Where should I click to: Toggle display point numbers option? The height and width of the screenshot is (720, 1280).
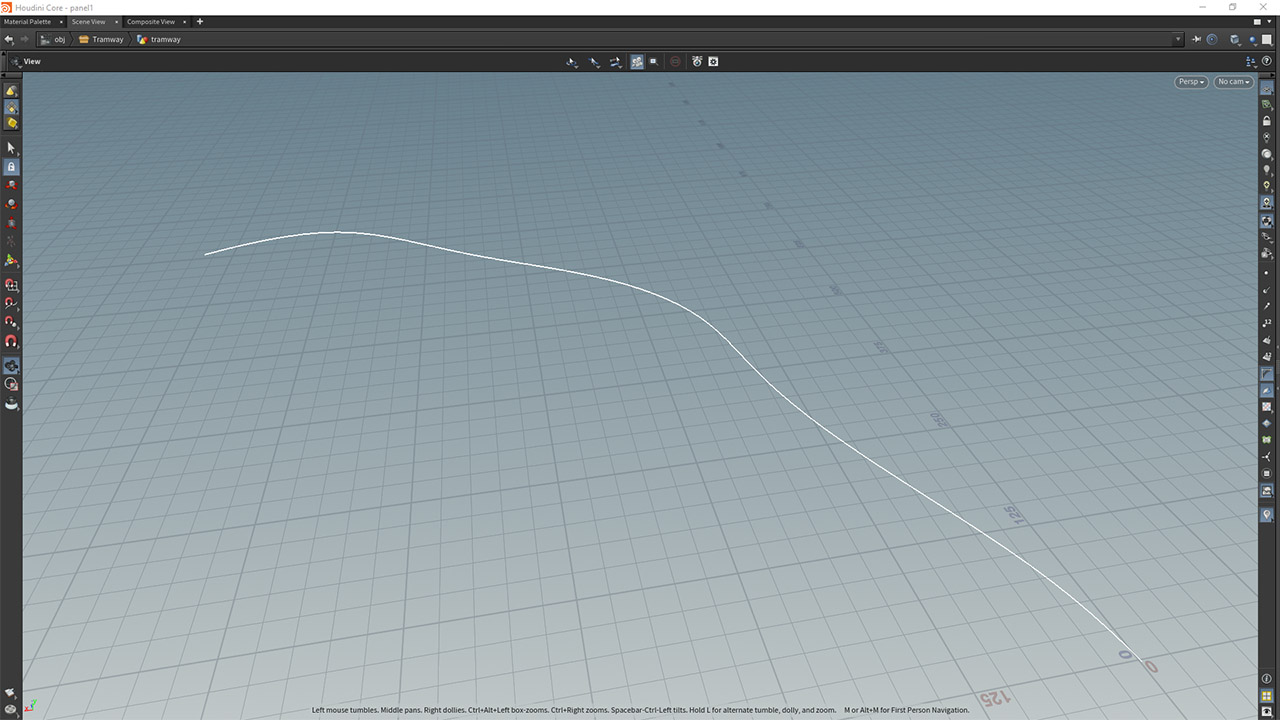pos(1267,323)
